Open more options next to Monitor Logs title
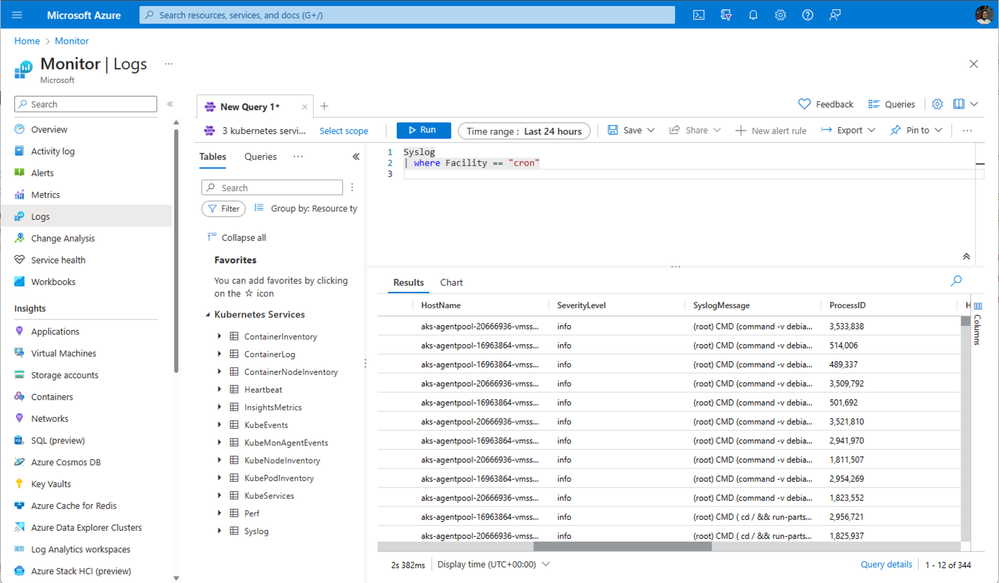This screenshot has height=583, width=999. coord(168,64)
